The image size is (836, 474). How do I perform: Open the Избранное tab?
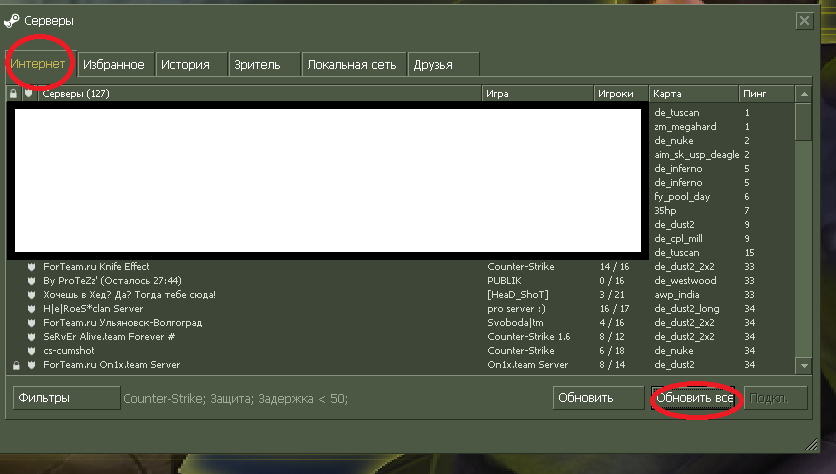coord(116,65)
